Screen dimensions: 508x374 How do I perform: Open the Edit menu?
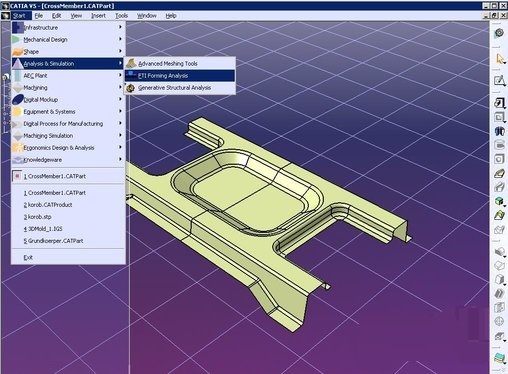point(56,16)
